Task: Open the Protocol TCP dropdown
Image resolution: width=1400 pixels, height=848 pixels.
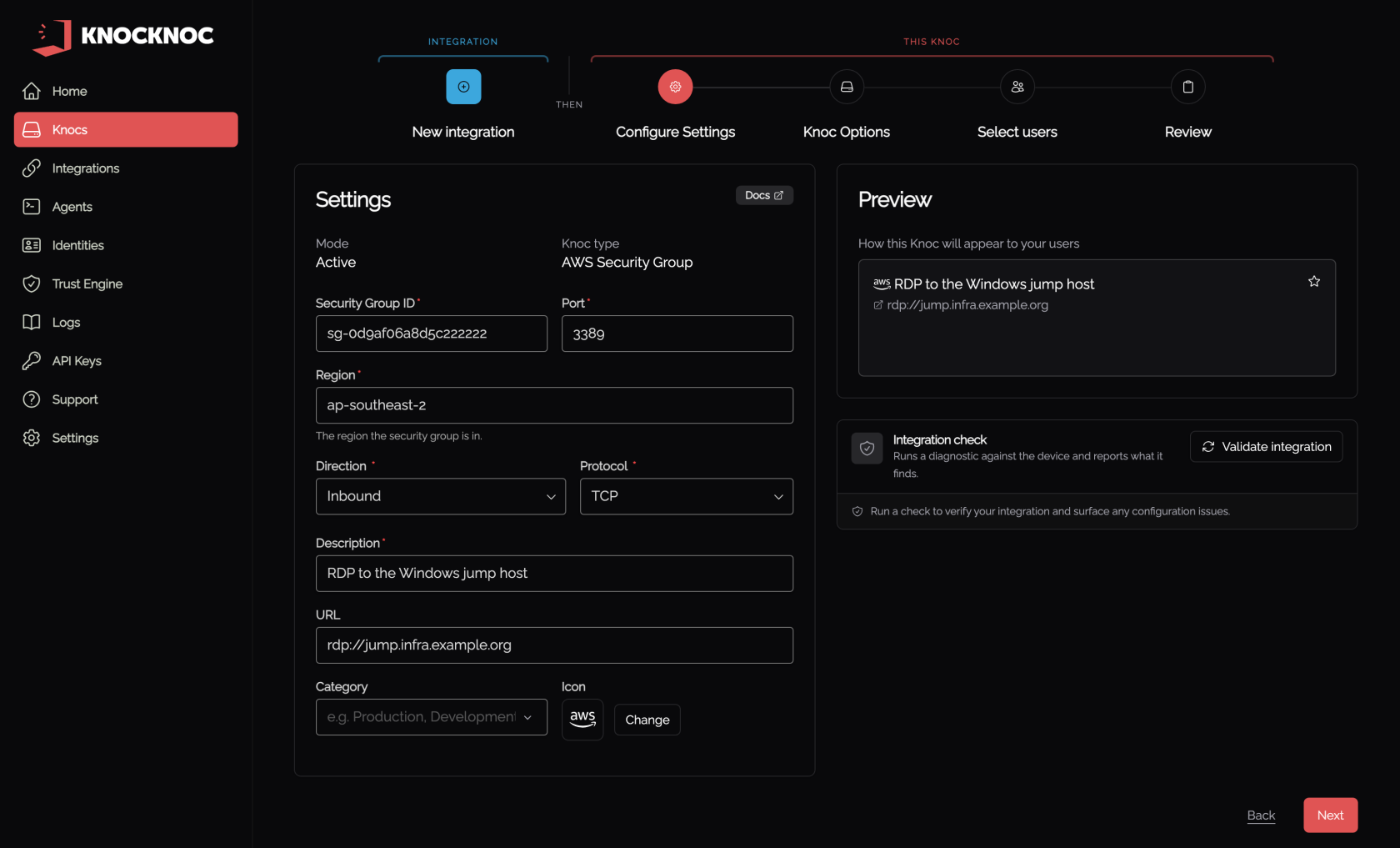Action: tap(687, 496)
